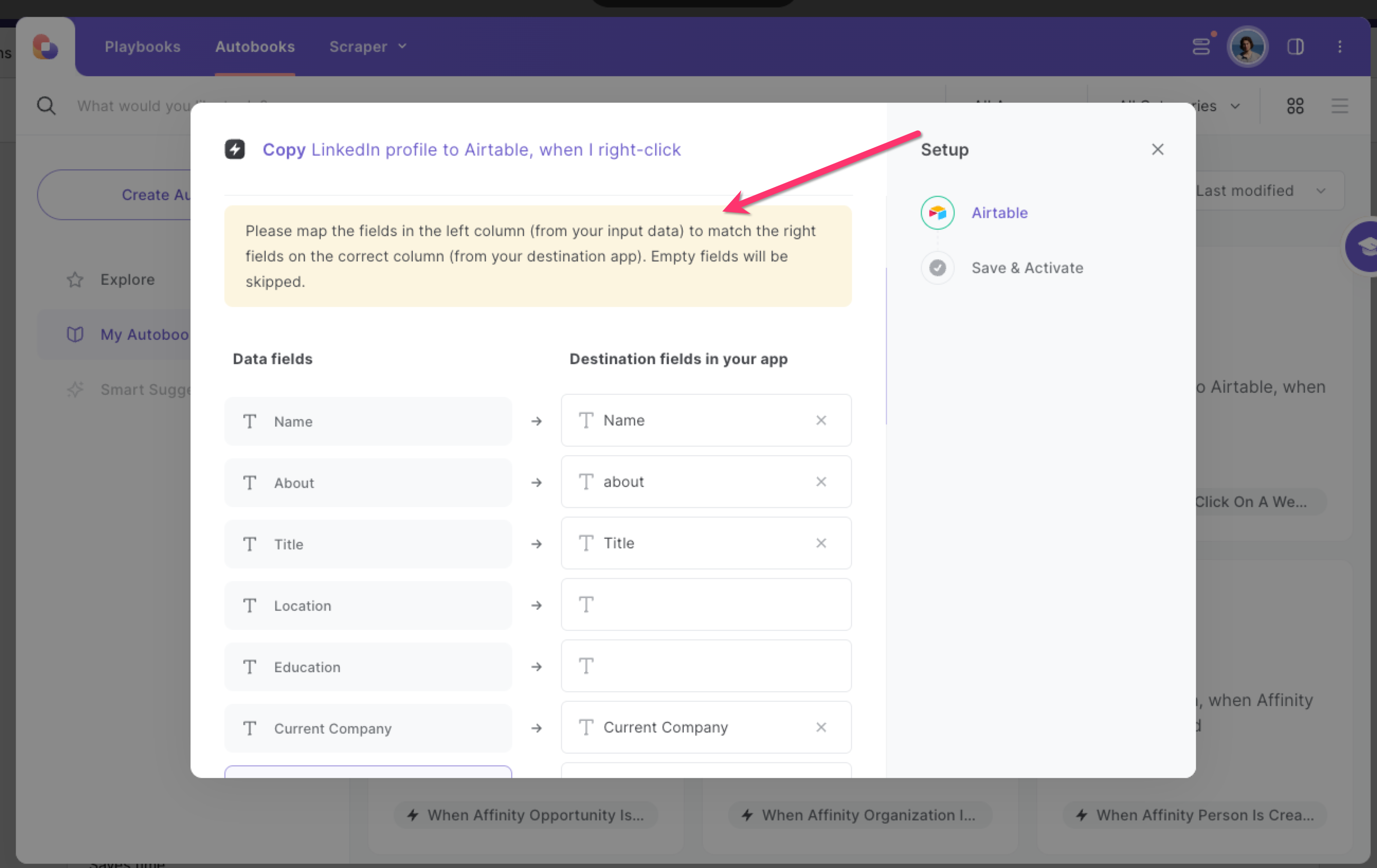Viewport: 1377px width, 868px height.
Task: Switch to the Autobooks tab
Action: [255, 47]
